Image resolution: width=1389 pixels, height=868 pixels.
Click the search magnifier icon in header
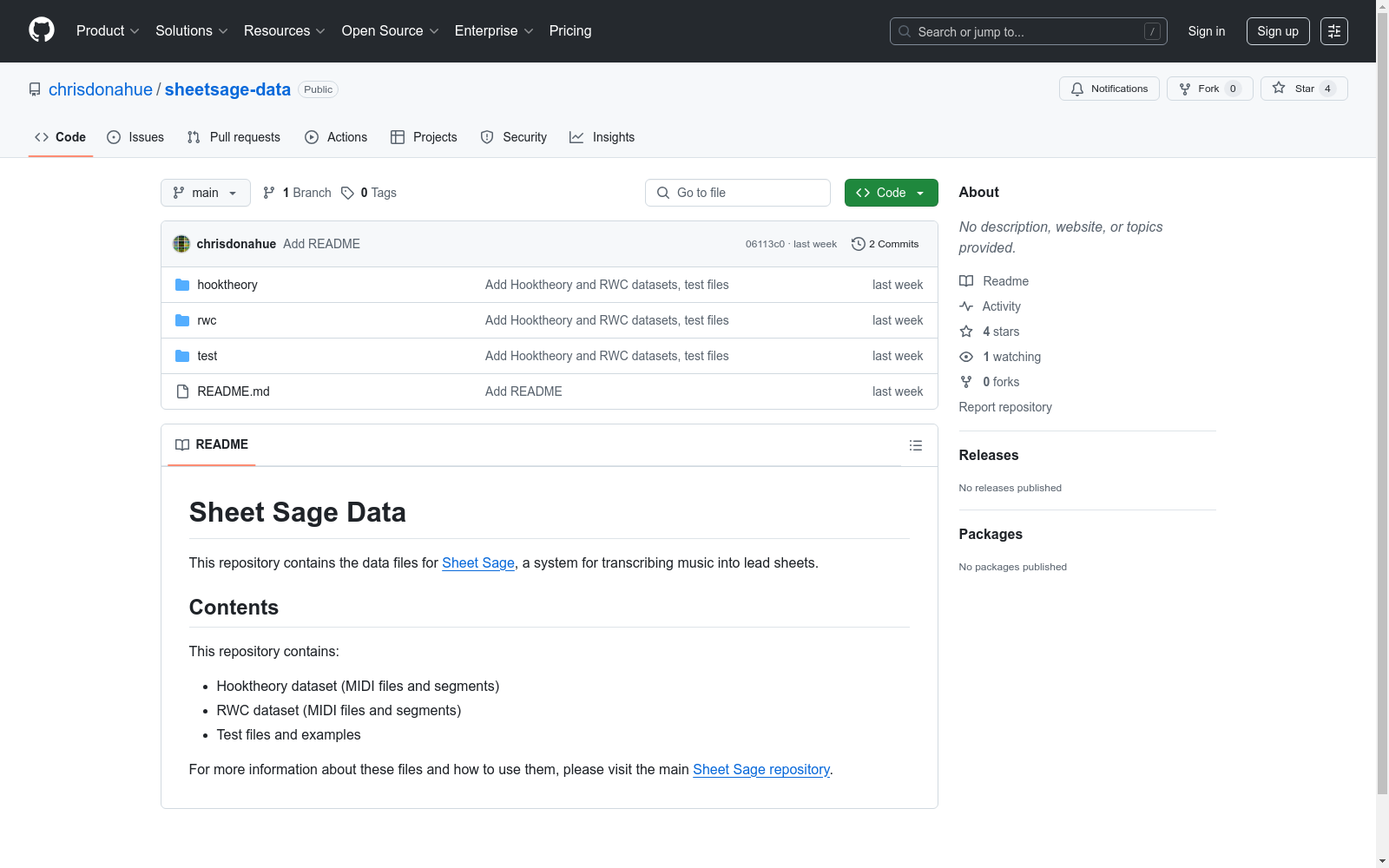905,31
